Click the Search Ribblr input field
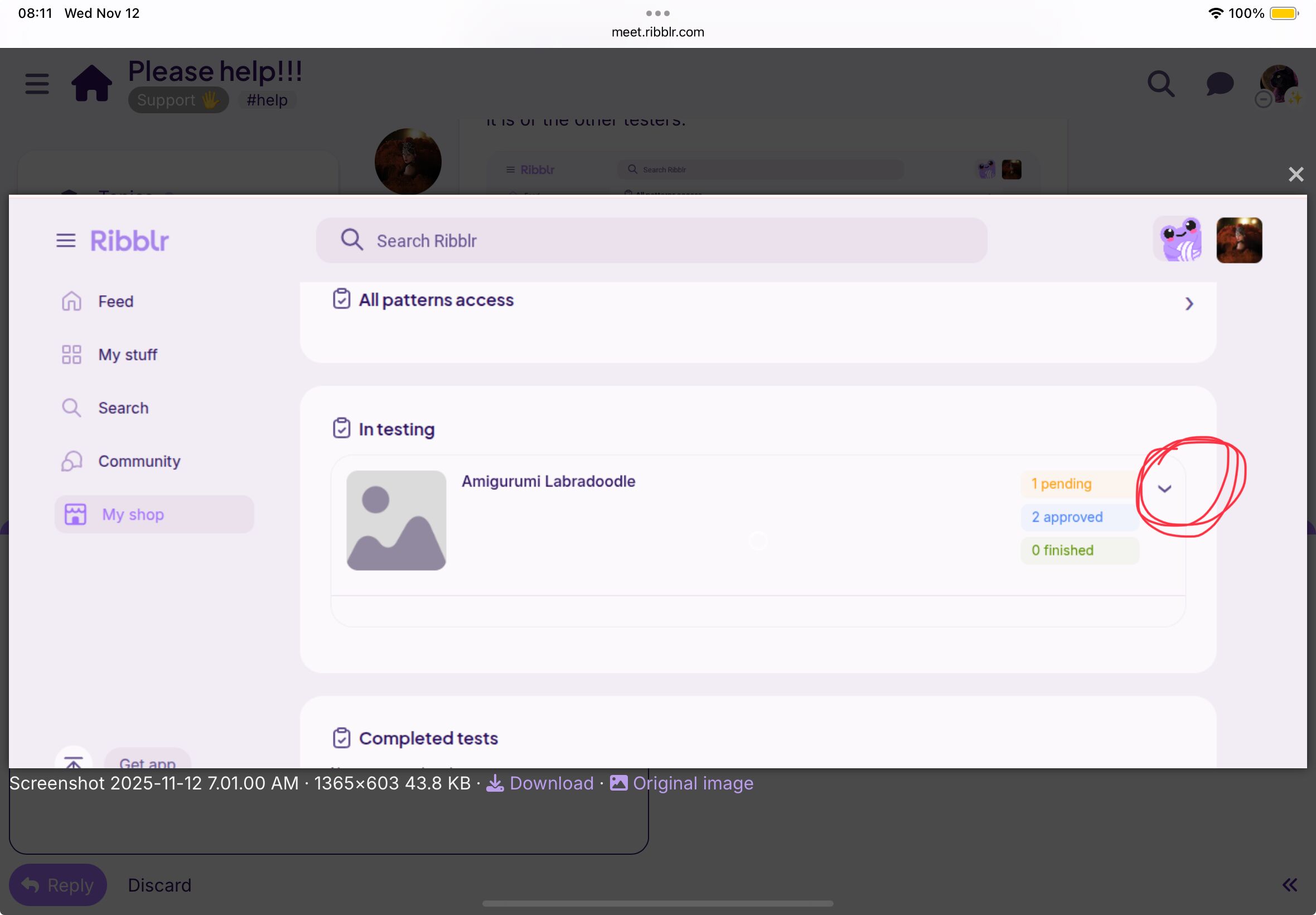This screenshot has height=915, width=1316. point(651,241)
